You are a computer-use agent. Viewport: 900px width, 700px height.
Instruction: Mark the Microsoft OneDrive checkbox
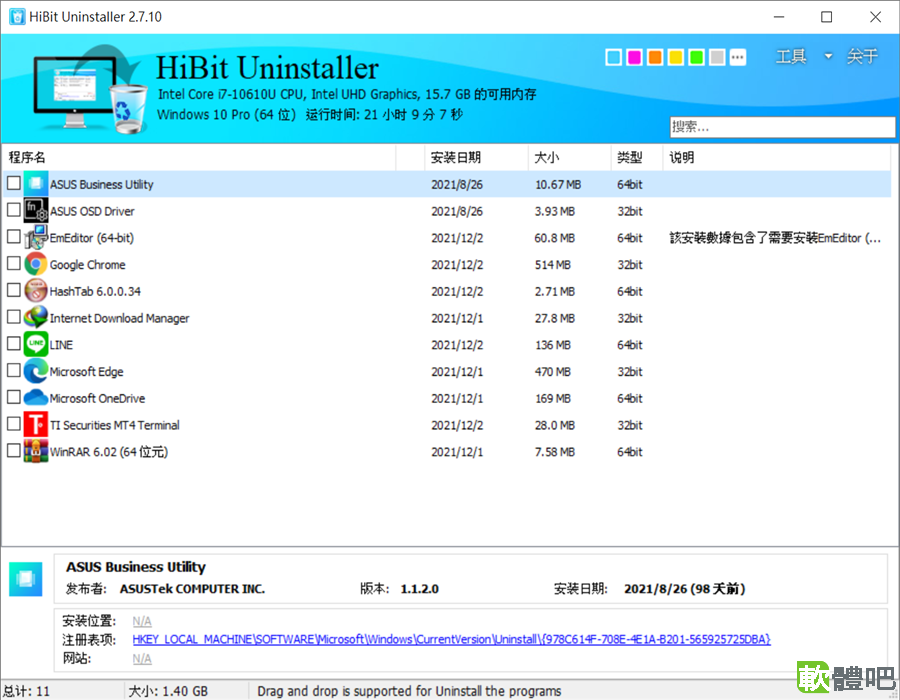14,397
